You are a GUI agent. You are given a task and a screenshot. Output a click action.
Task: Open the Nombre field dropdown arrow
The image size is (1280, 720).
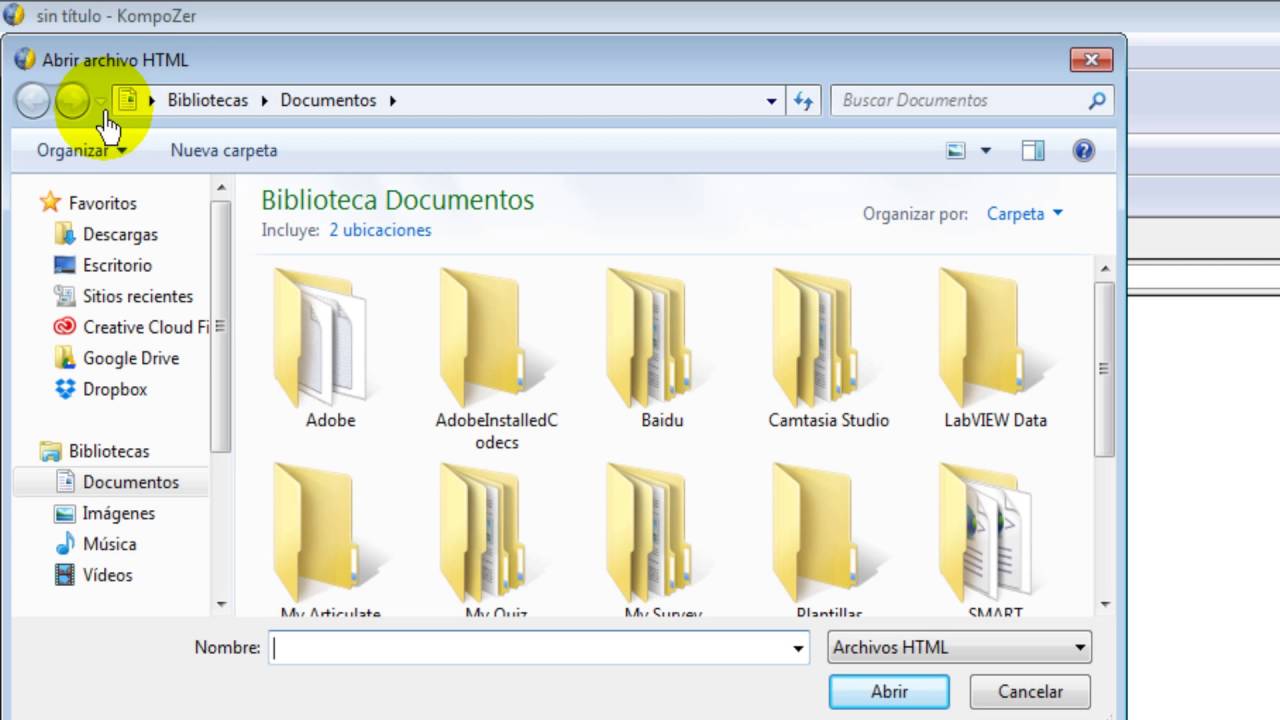click(798, 648)
